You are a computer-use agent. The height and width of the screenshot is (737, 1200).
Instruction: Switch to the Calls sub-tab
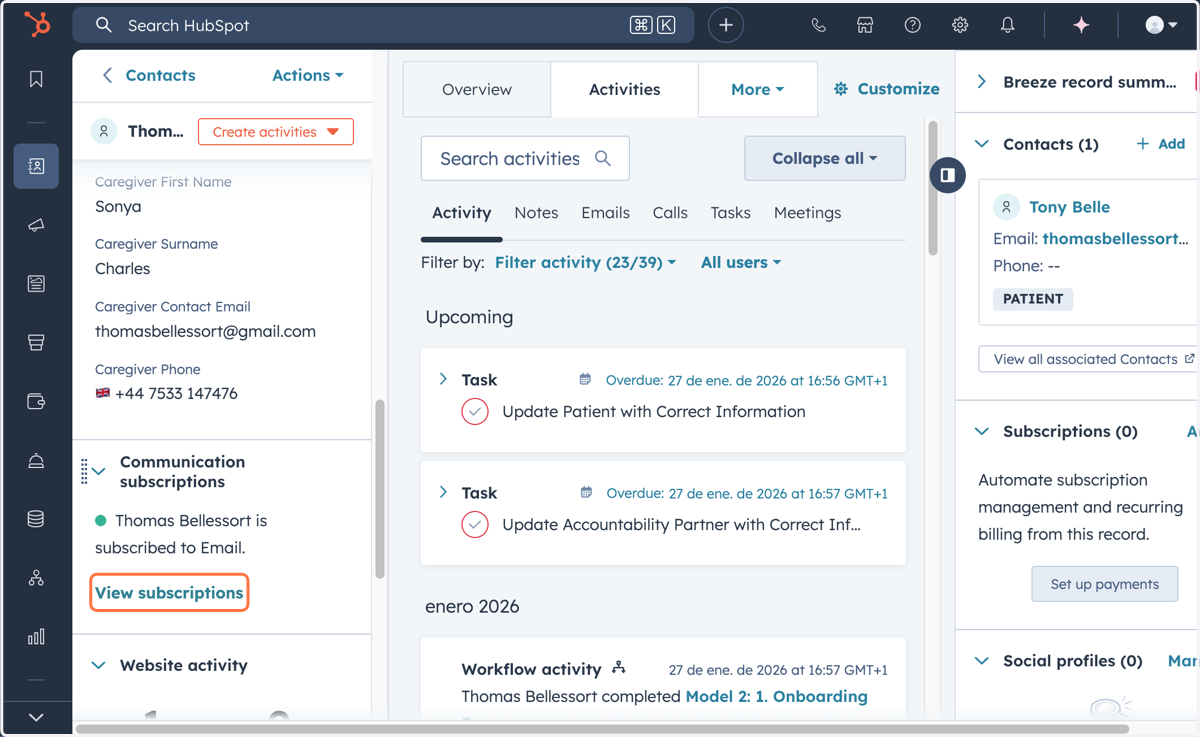coord(670,213)
